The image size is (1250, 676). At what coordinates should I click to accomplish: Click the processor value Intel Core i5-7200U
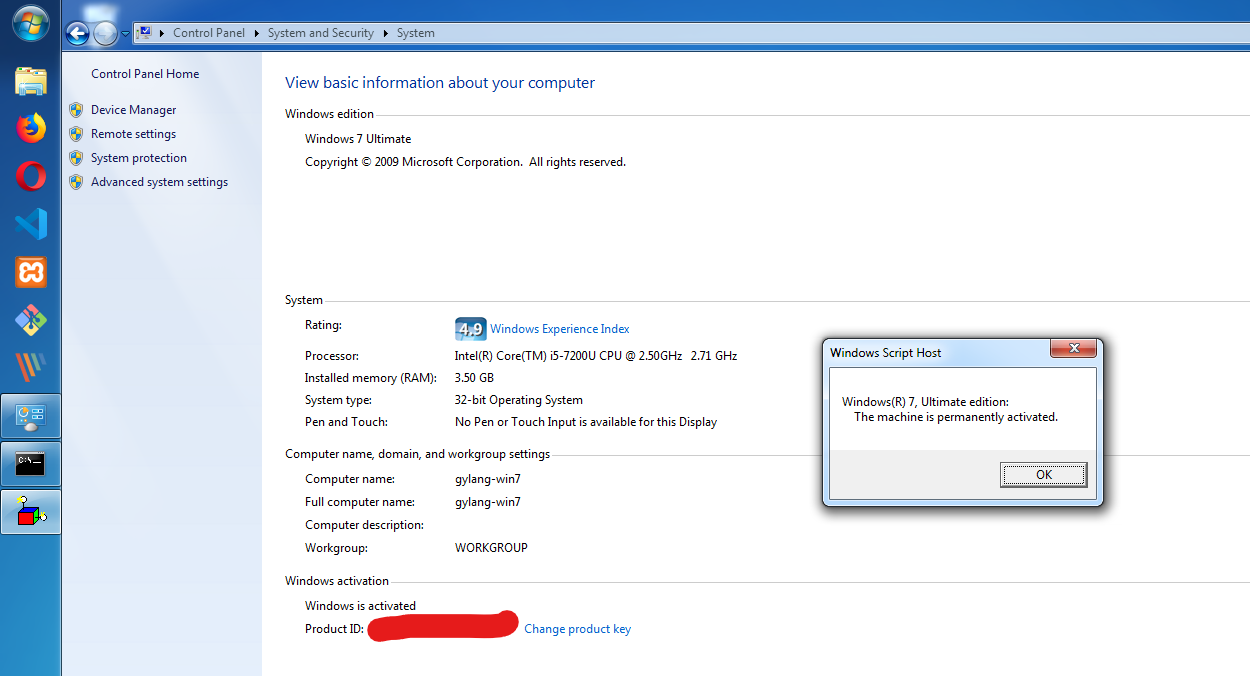pos(596,356)
